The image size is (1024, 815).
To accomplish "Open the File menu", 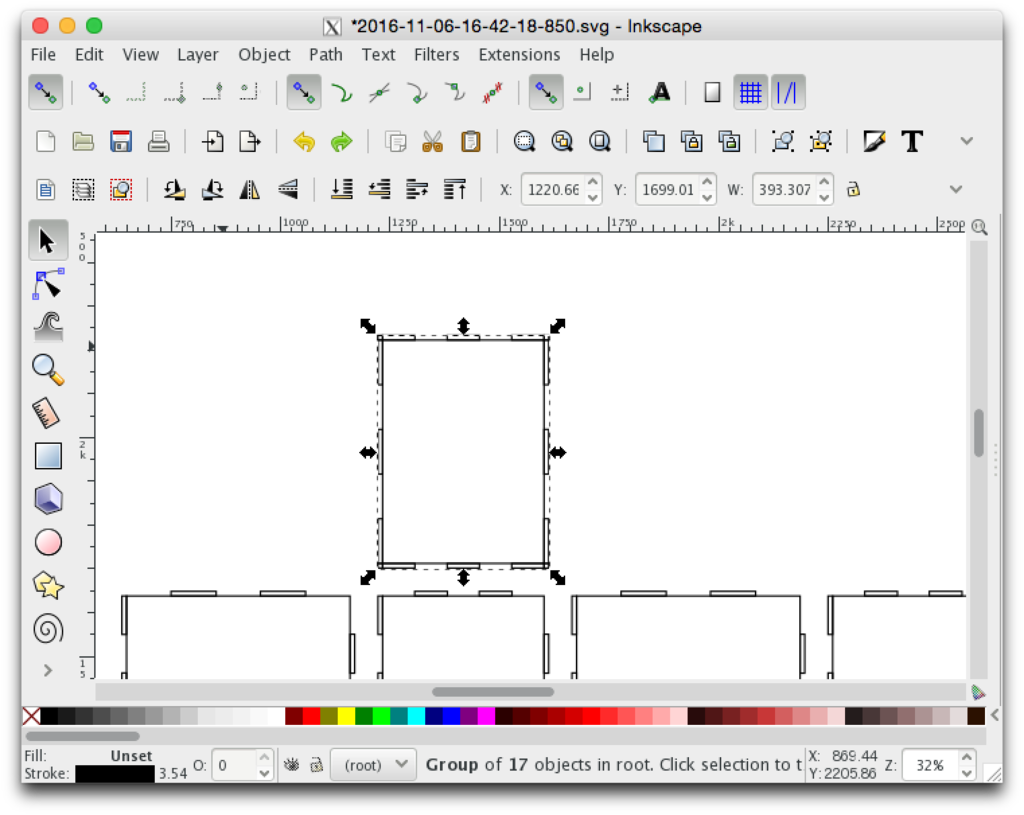I will tap(43, 54).
